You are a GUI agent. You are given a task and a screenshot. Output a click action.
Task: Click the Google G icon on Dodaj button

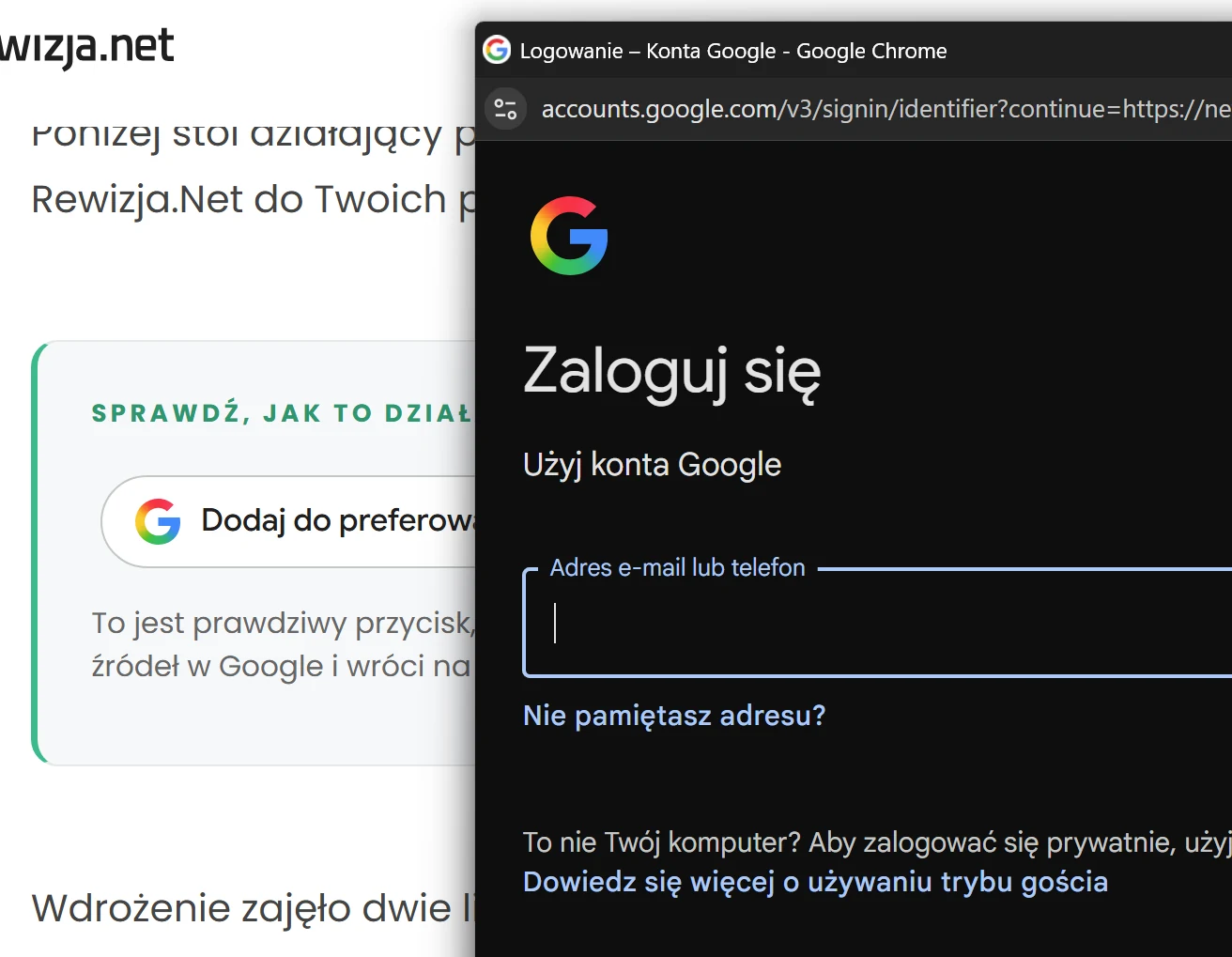coord(158,521)
